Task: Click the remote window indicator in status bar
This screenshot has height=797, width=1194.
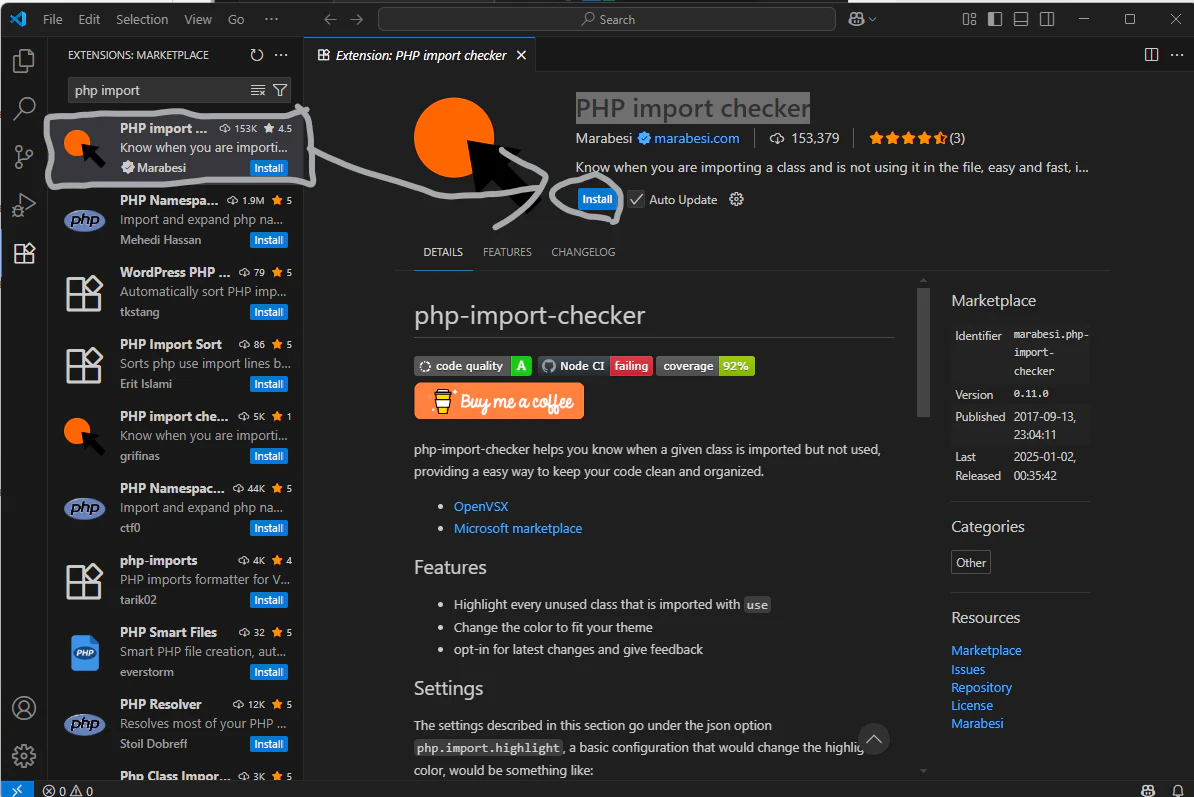Action: (17, 790)
